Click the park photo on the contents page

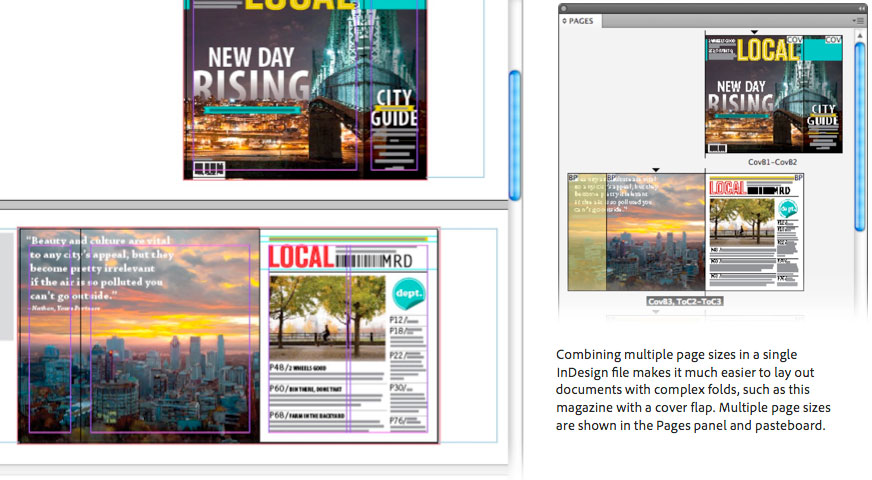point(327,317)
